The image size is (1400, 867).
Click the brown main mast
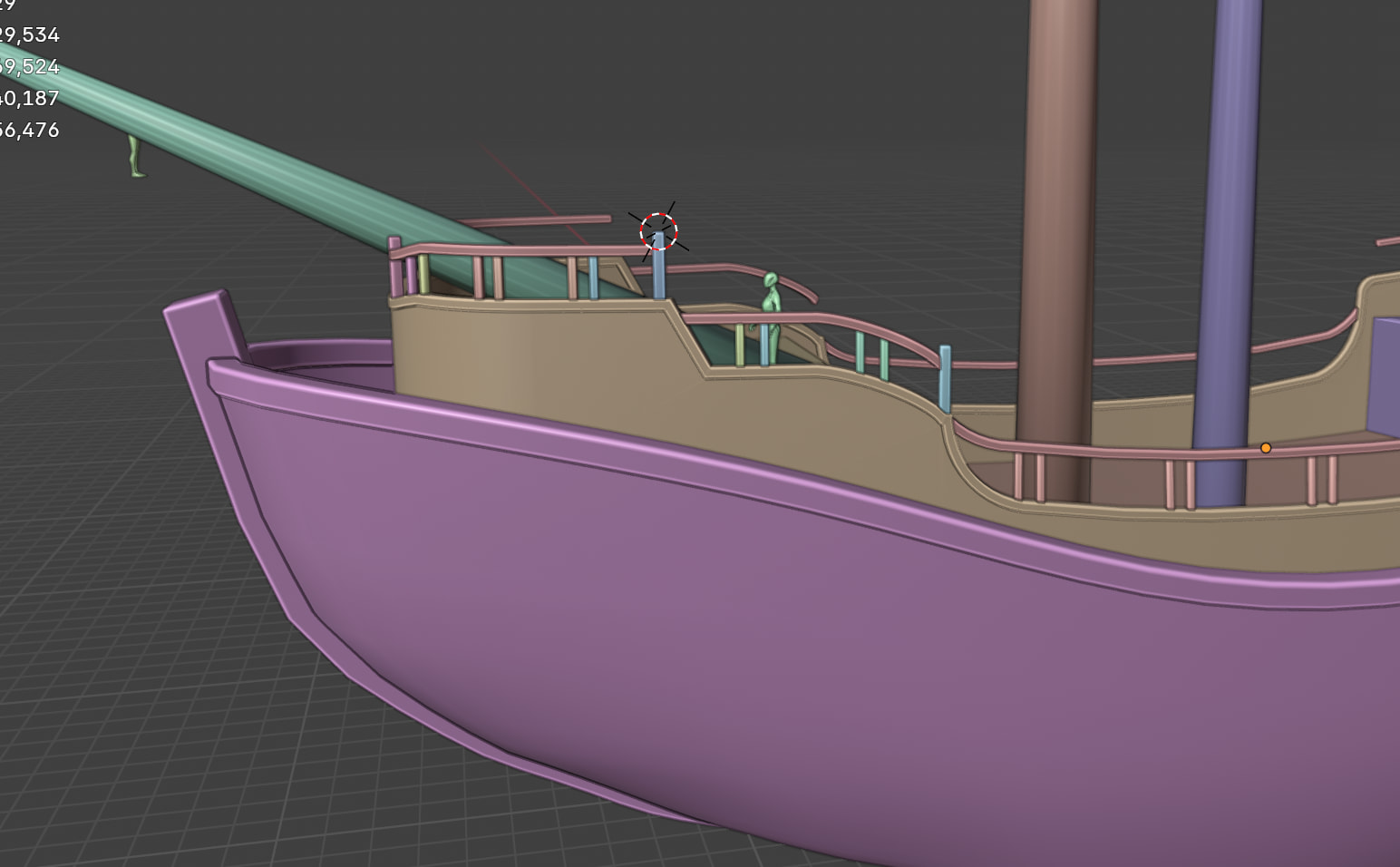coord(1056,227)
